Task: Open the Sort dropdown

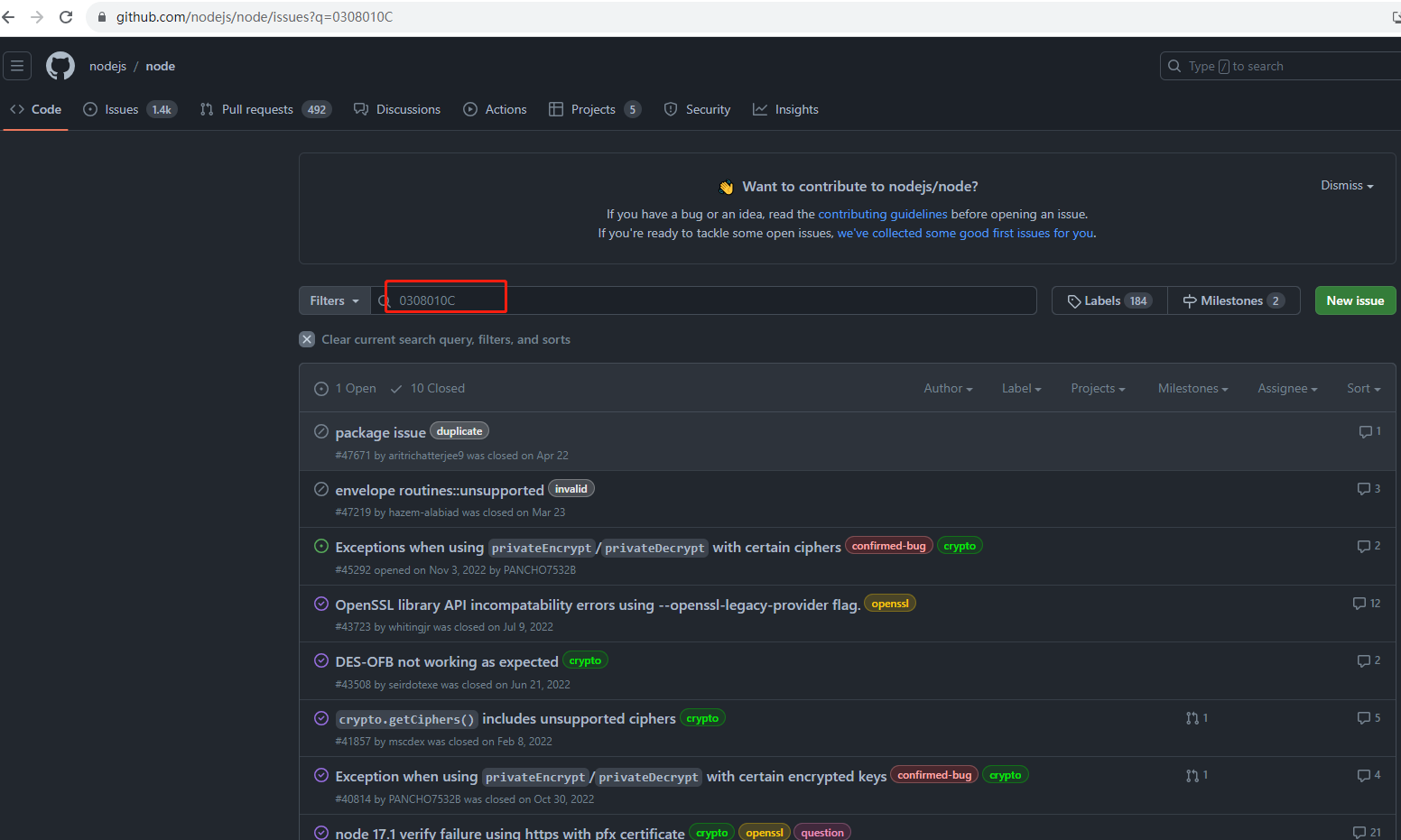Action: click(x=1363, y=388)
